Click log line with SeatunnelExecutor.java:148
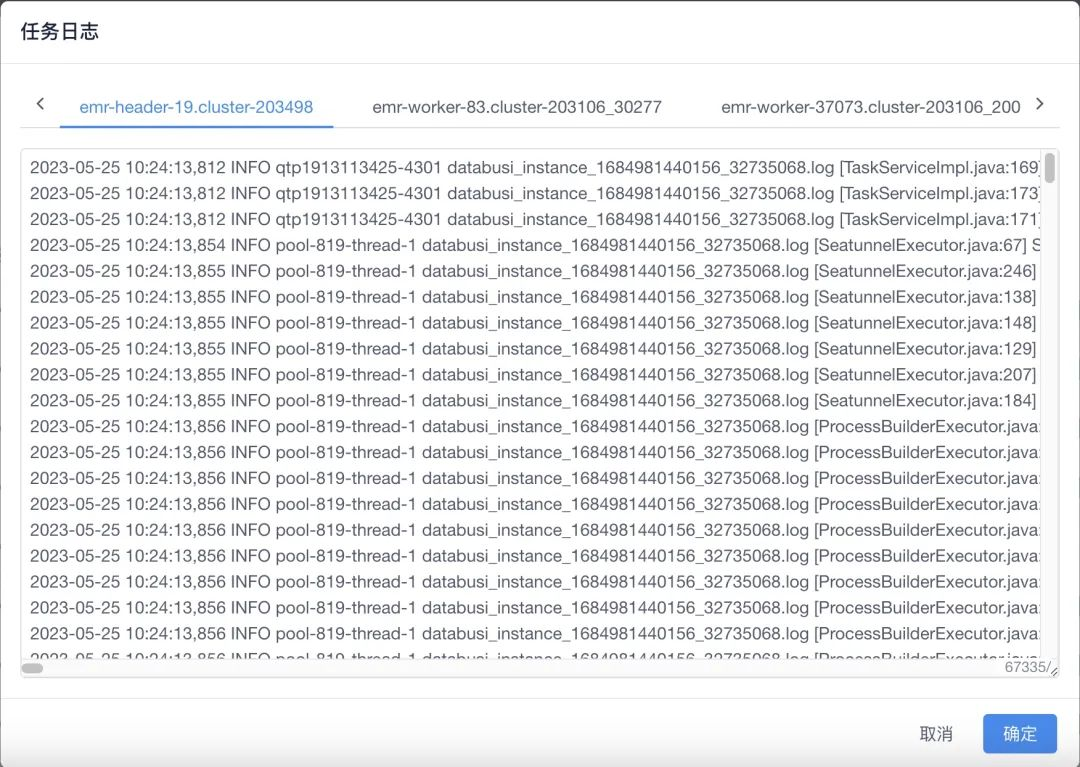Viewport: 1080px width, 767px height. tap(534, 323)
